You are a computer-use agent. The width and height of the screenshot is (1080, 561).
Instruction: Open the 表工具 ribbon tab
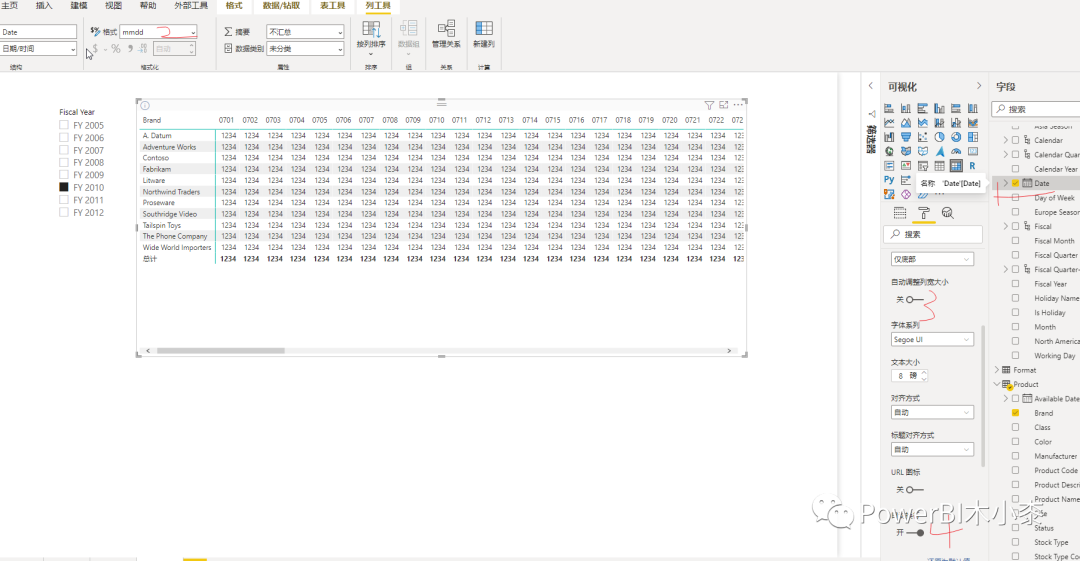[333, 6]
